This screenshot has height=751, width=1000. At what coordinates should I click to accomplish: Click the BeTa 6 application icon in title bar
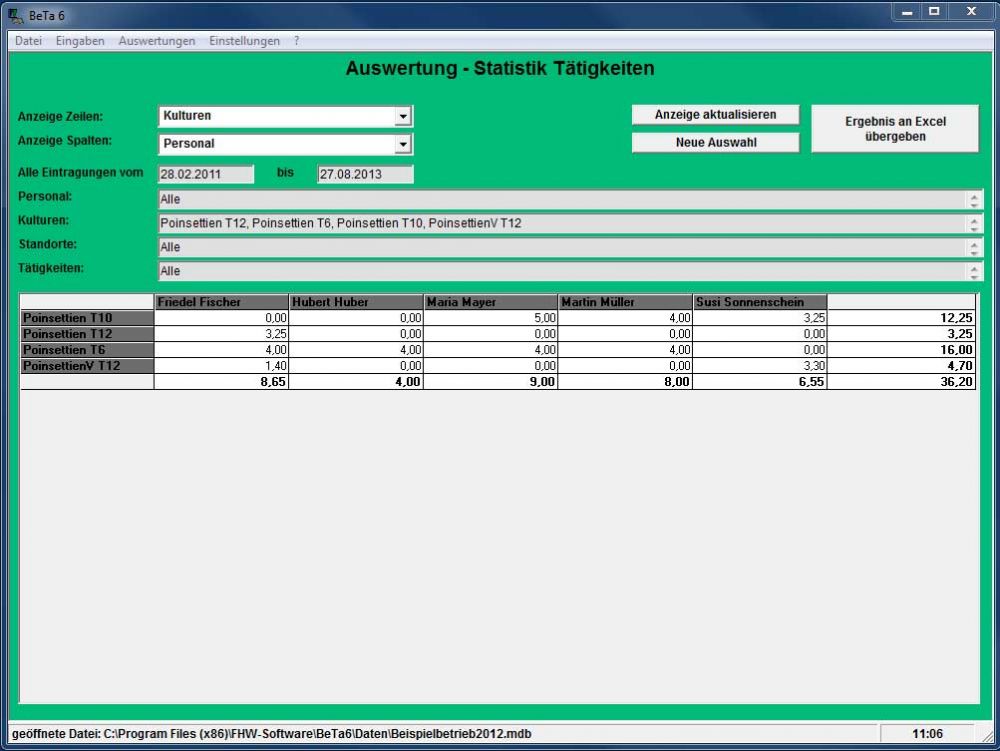pos(15,13)
